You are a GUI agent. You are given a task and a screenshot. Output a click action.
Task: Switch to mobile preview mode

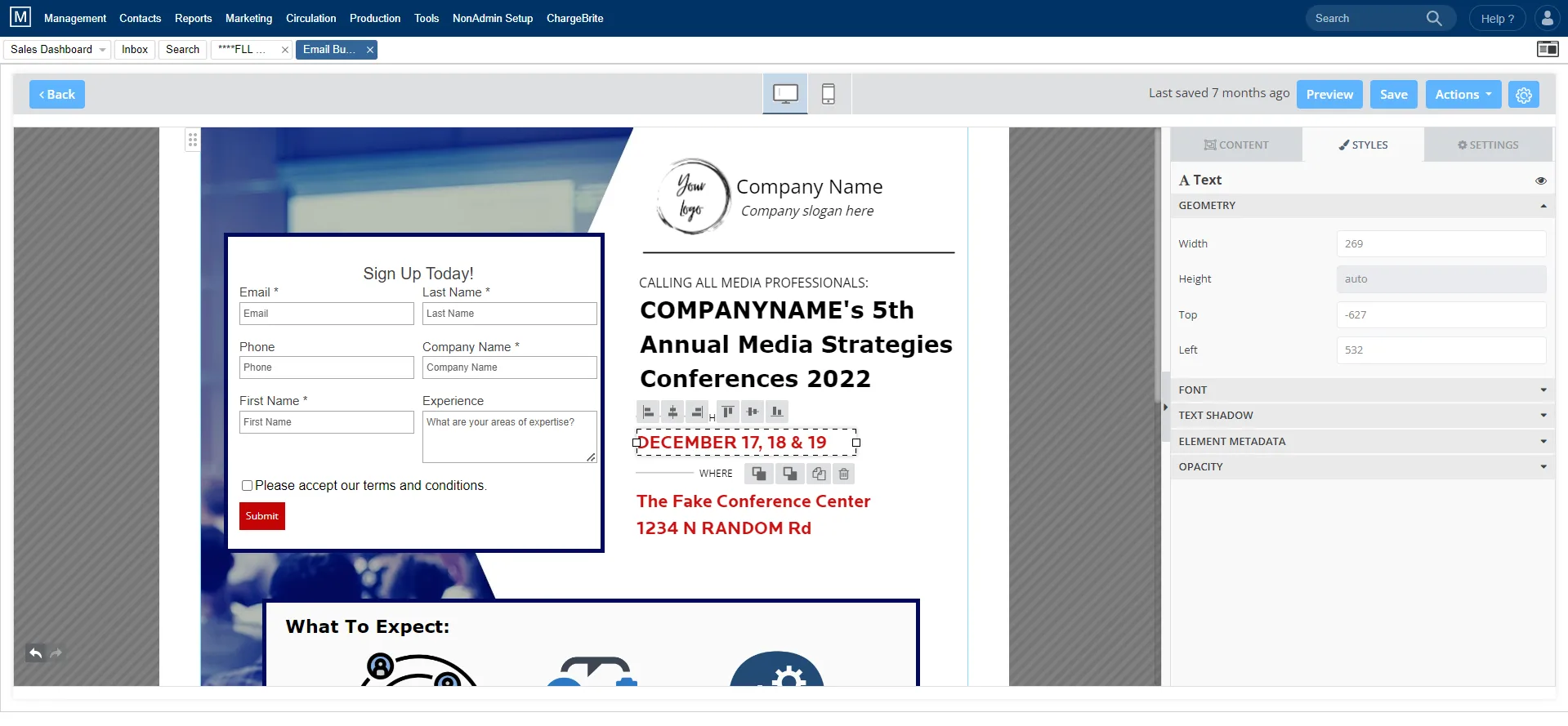click(x=829, y=94)
